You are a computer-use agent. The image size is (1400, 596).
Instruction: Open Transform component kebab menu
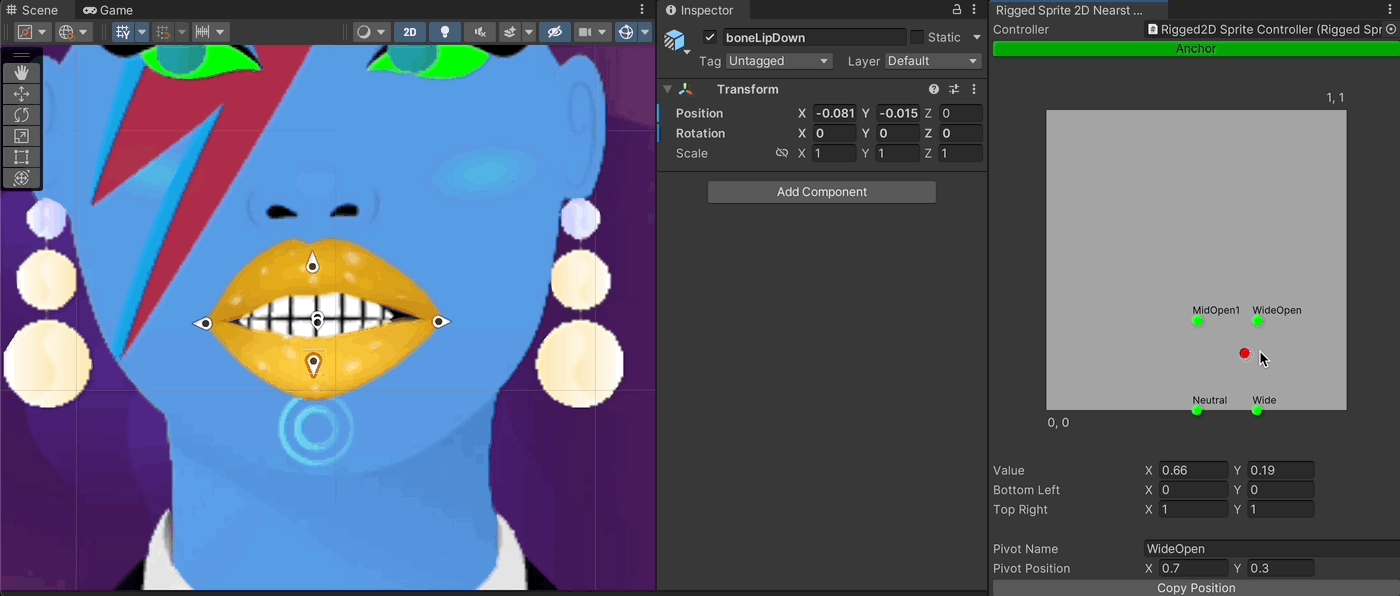[x=974, y=89]
